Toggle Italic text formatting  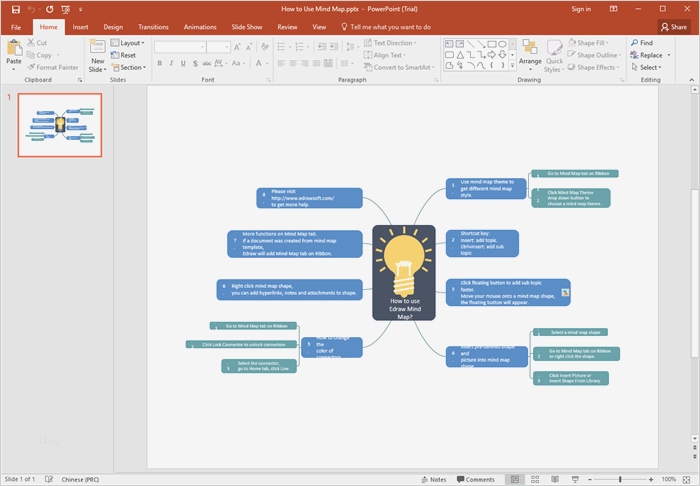[x=171, y=63]
